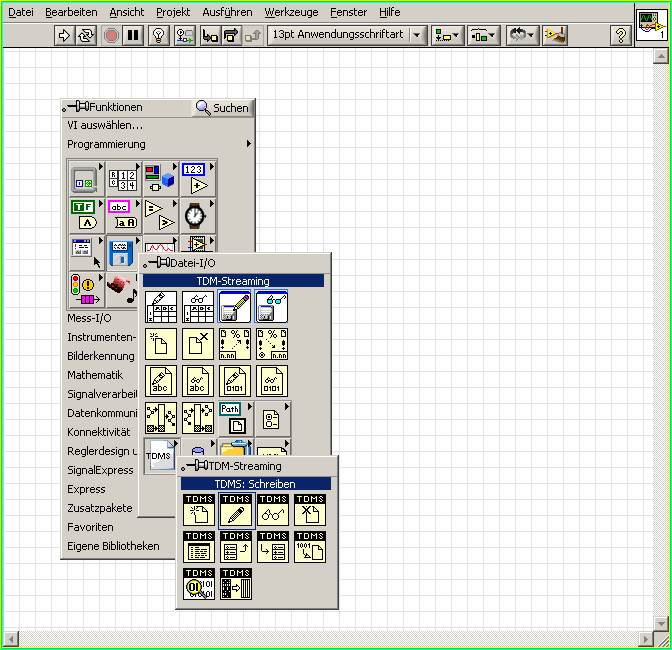Pause execution with the Pause button

coord(133,35)
